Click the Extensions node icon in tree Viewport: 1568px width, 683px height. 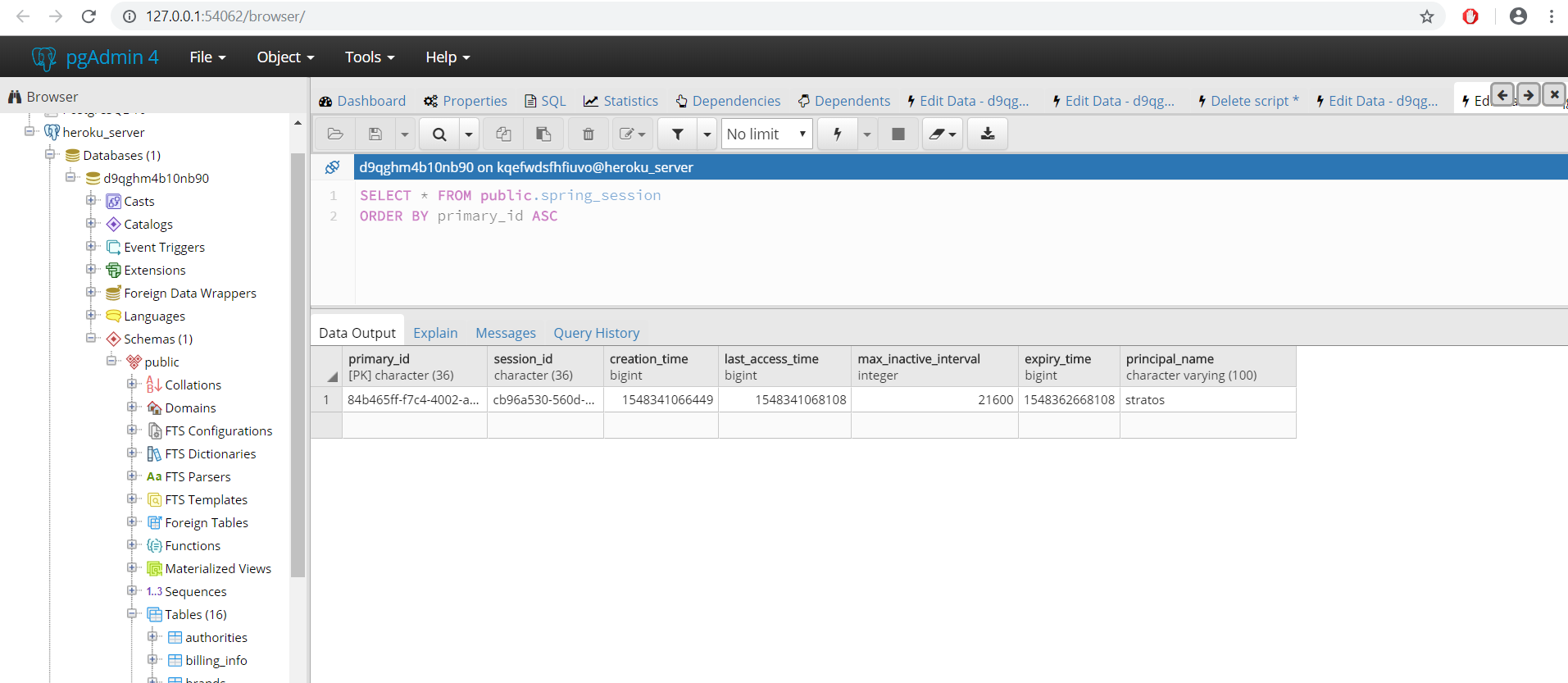[114, 271]
